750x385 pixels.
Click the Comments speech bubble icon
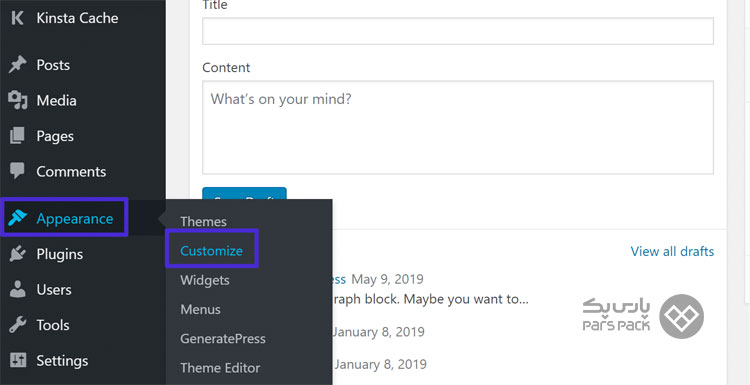coord(17,171)
